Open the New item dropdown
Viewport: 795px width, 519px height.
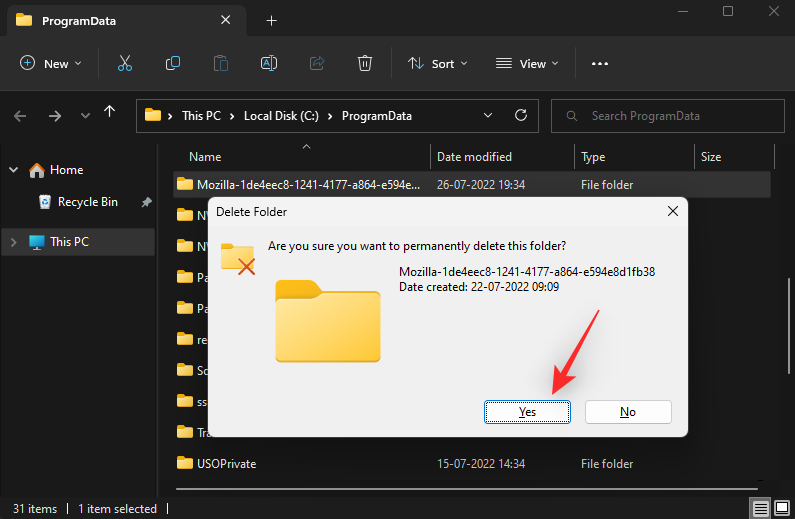(x=50, y=63)
